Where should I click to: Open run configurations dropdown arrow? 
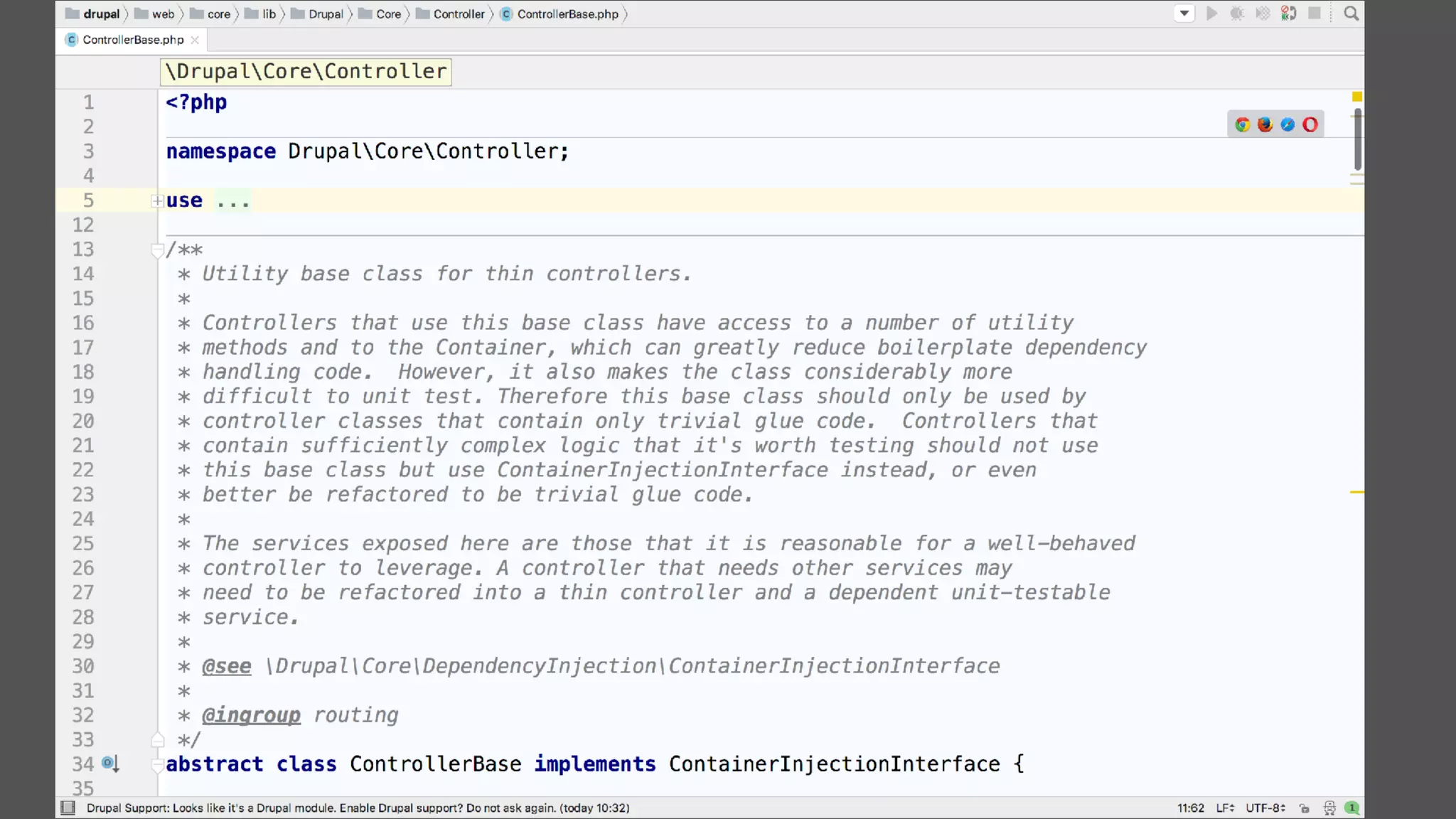[1184, 14]
